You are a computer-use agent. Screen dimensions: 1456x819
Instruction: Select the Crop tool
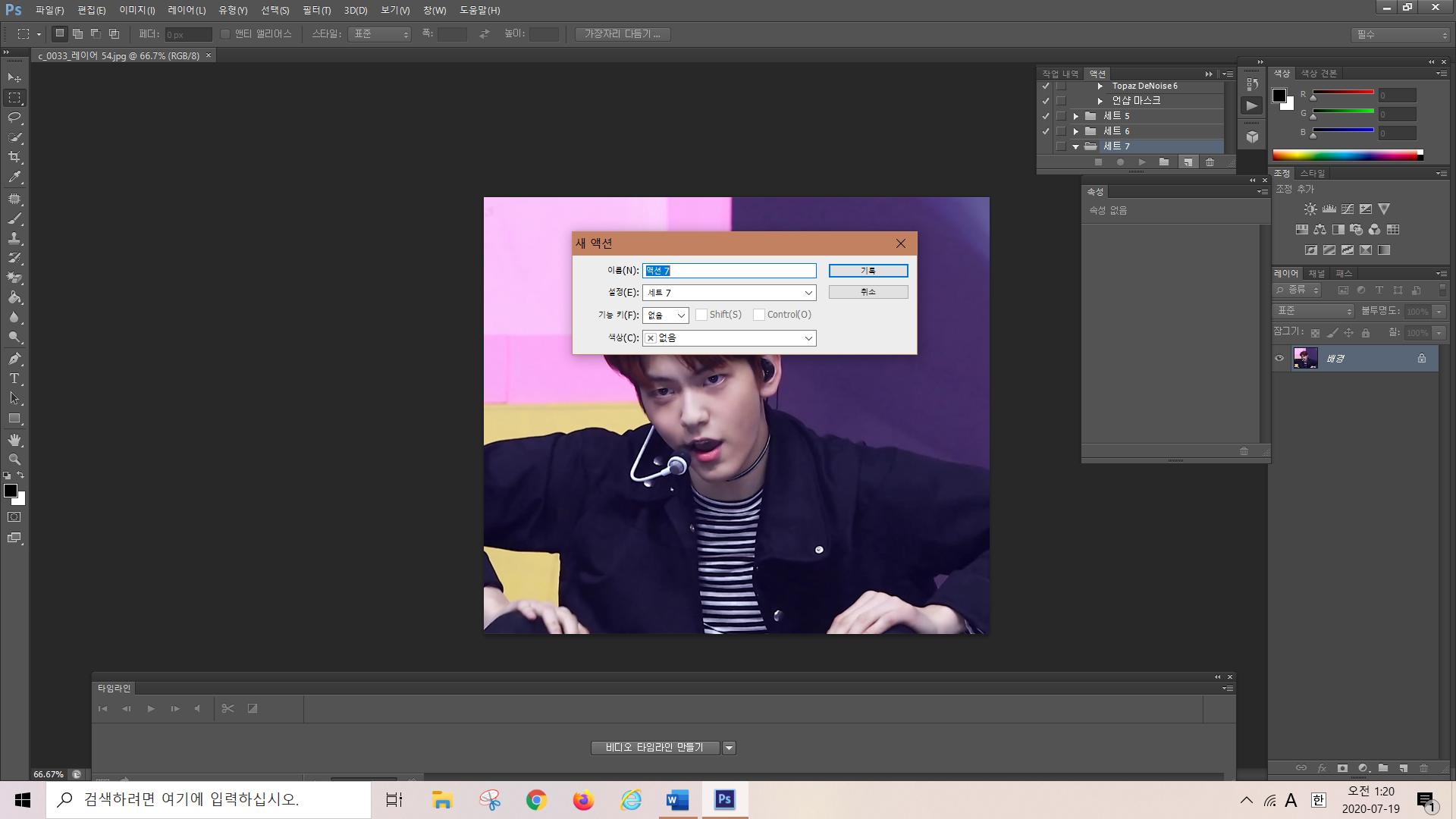pyautogui.click(x=14, y=157)
